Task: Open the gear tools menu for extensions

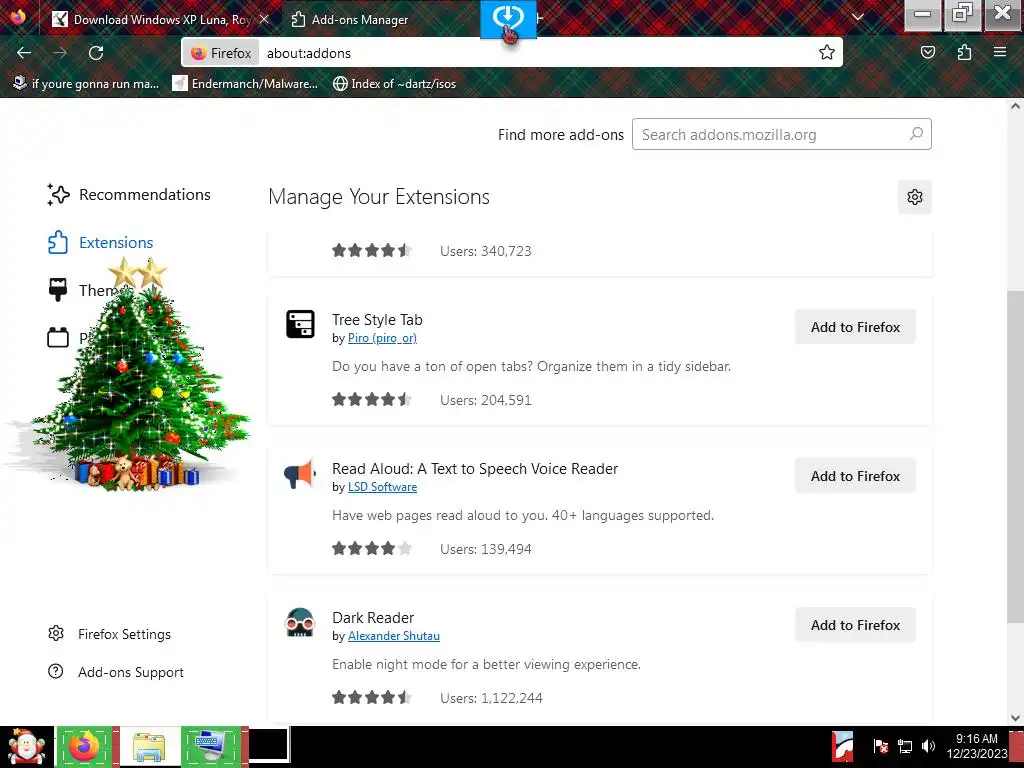Action: pyautogui.click(x=914, y=197)
